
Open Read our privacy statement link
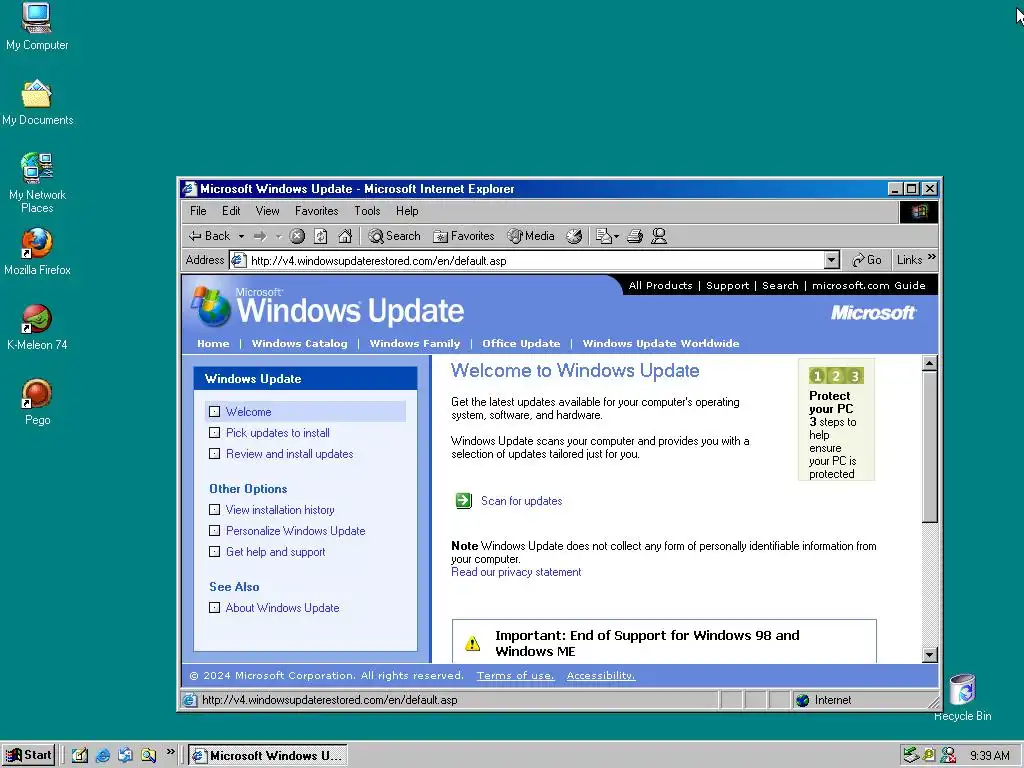(x=516, y=572)
